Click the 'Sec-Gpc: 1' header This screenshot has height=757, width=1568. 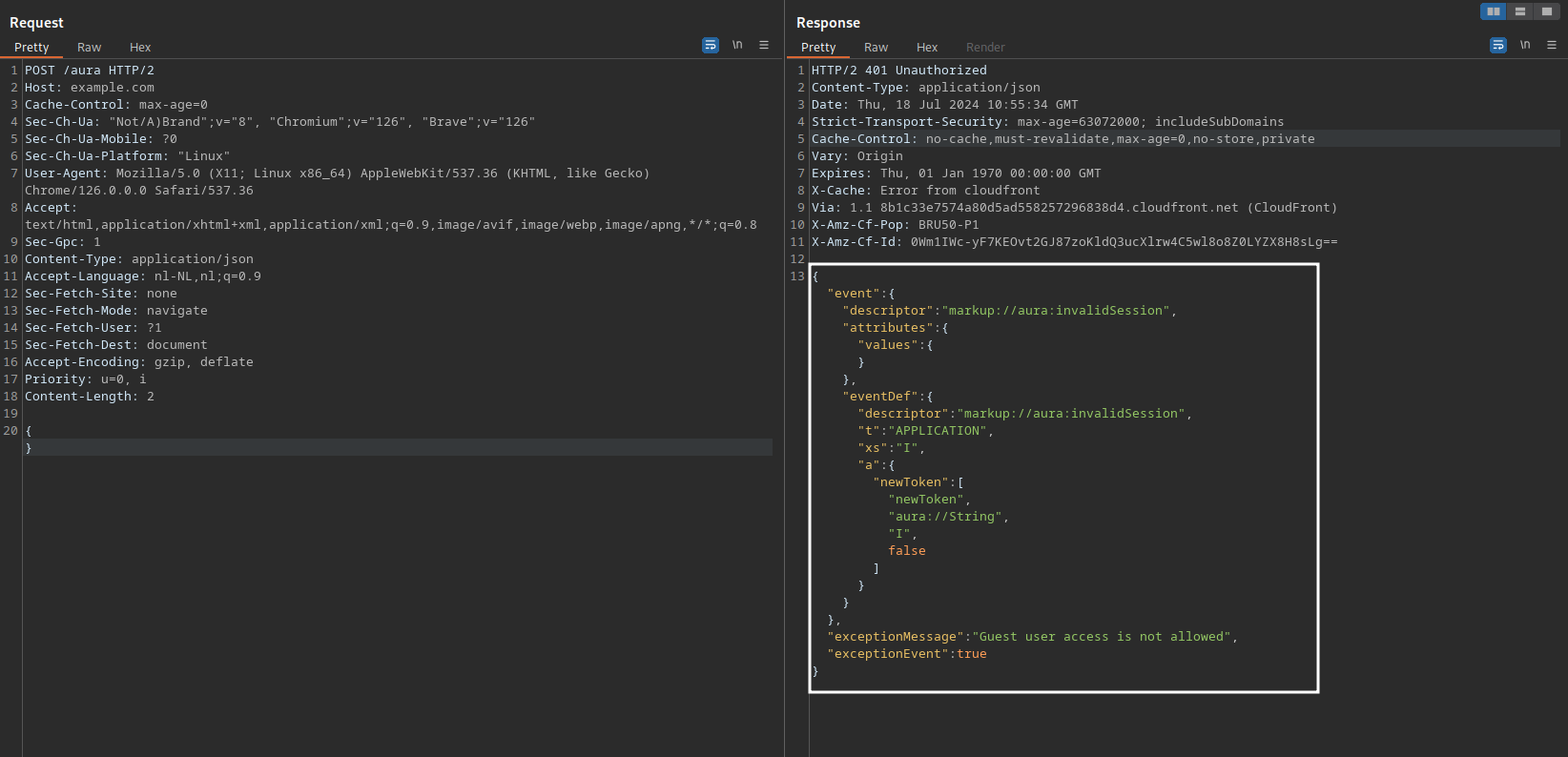[63, 242]
